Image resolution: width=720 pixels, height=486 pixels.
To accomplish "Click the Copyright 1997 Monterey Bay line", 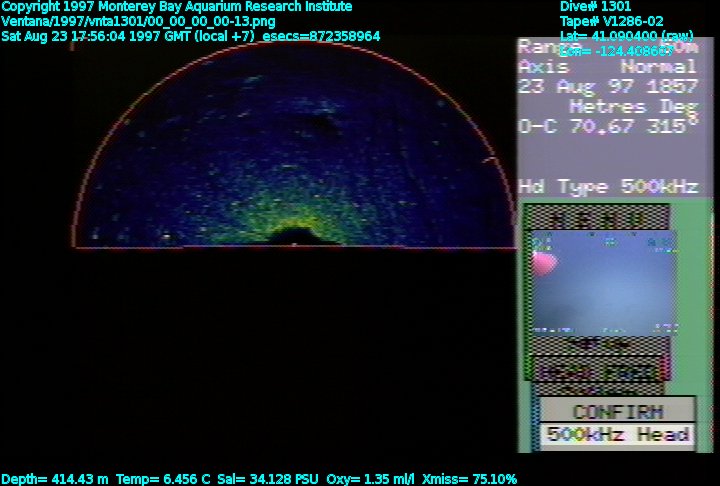I will [177, 6].
